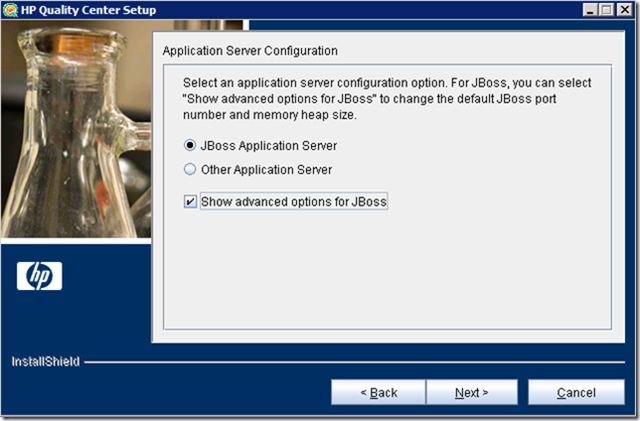Close the setup window

pyautogui.click(x=624, y=9)
